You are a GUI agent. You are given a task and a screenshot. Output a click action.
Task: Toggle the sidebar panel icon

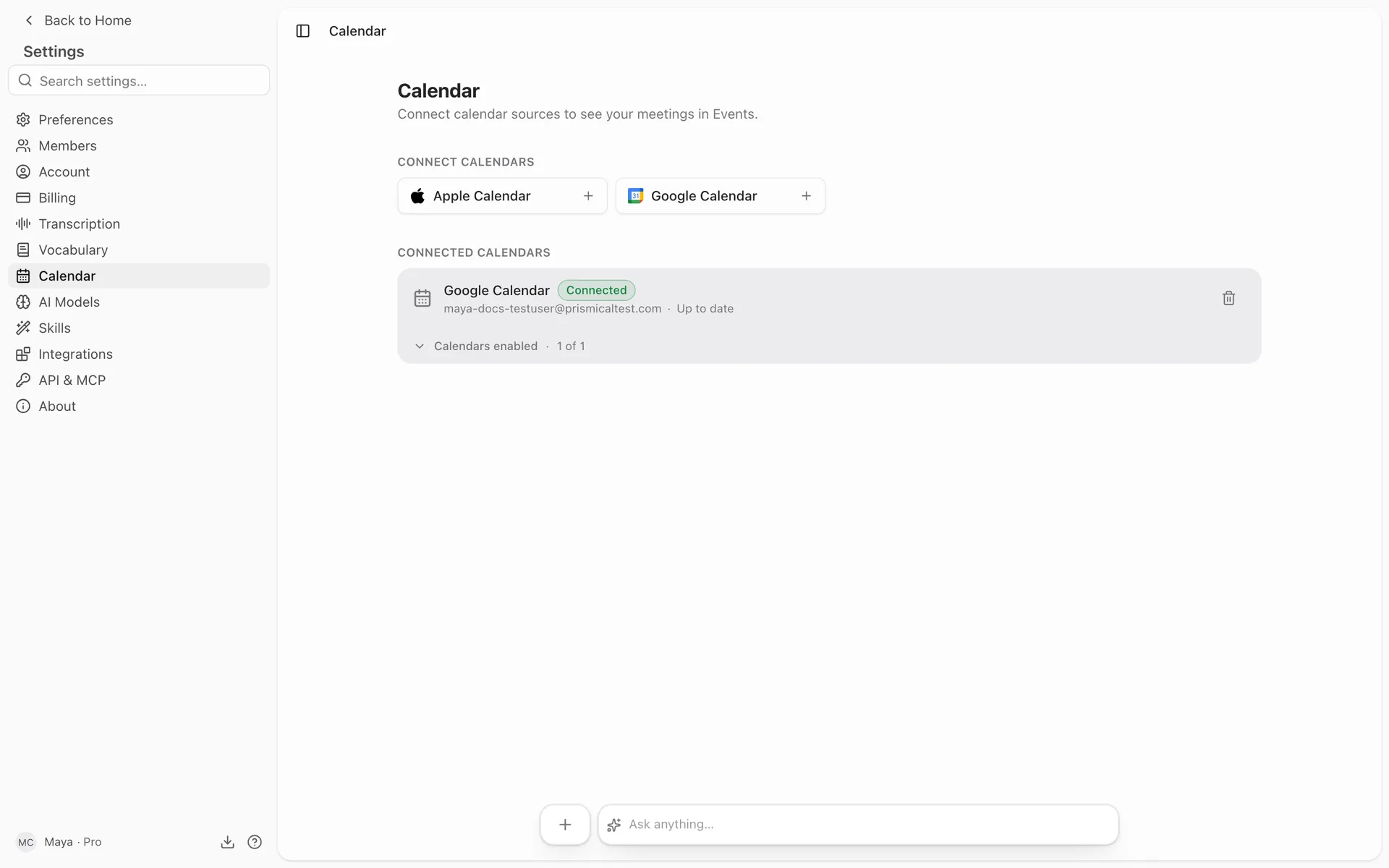coord(303,31)
